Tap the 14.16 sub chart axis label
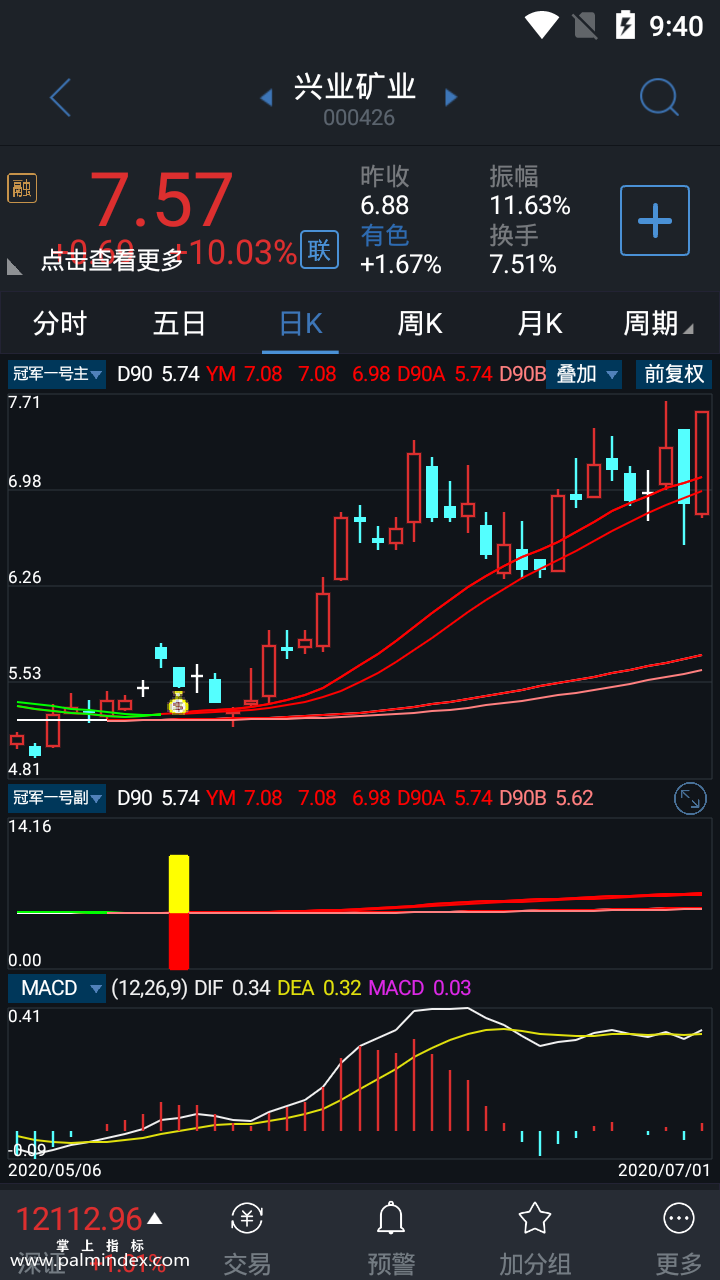This screenshot has width=720, height=1280. point(29,826)
